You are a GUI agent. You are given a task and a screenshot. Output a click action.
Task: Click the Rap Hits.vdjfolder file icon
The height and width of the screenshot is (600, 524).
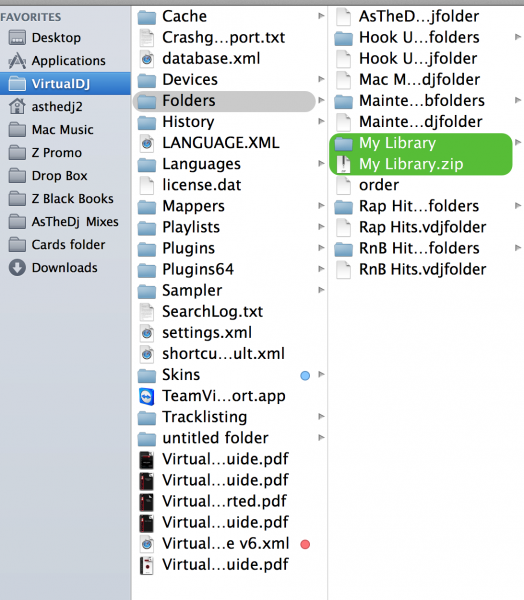(343, 227)
